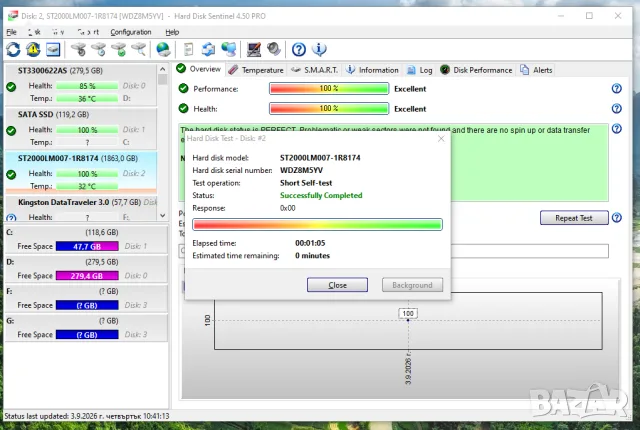The width and height of the screenshot is (640, 430).
Task: Click the blue question mark toolbar icon
Action: coord(299,49)
